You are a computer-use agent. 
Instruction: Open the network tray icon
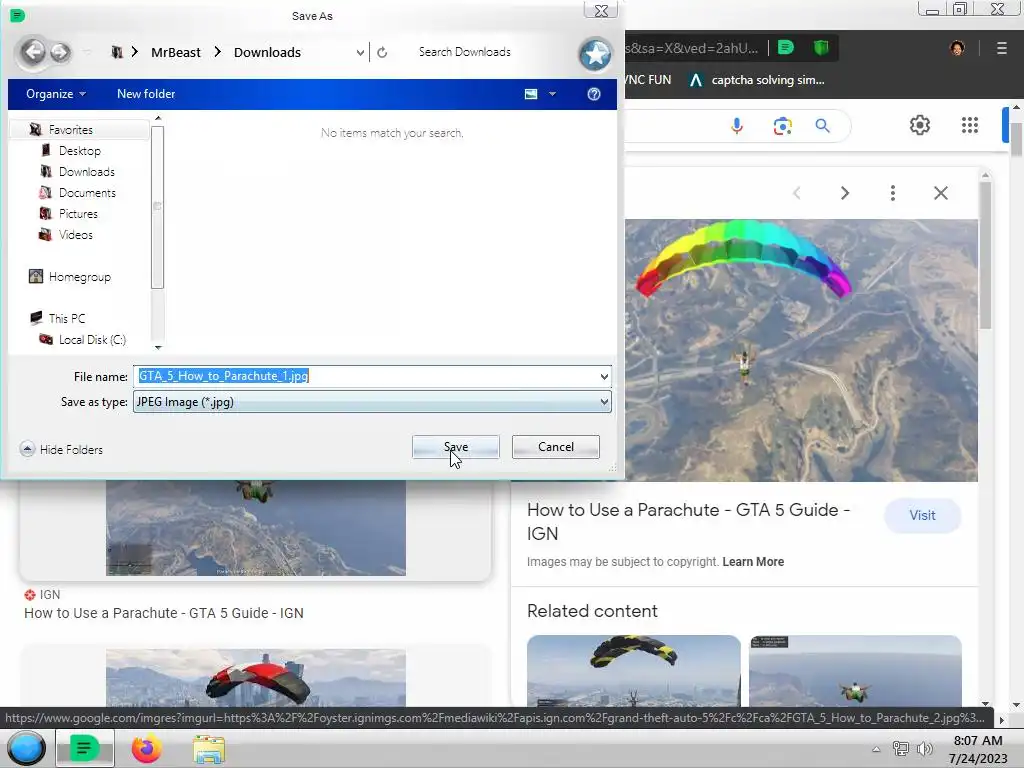[x=901, y=749]
